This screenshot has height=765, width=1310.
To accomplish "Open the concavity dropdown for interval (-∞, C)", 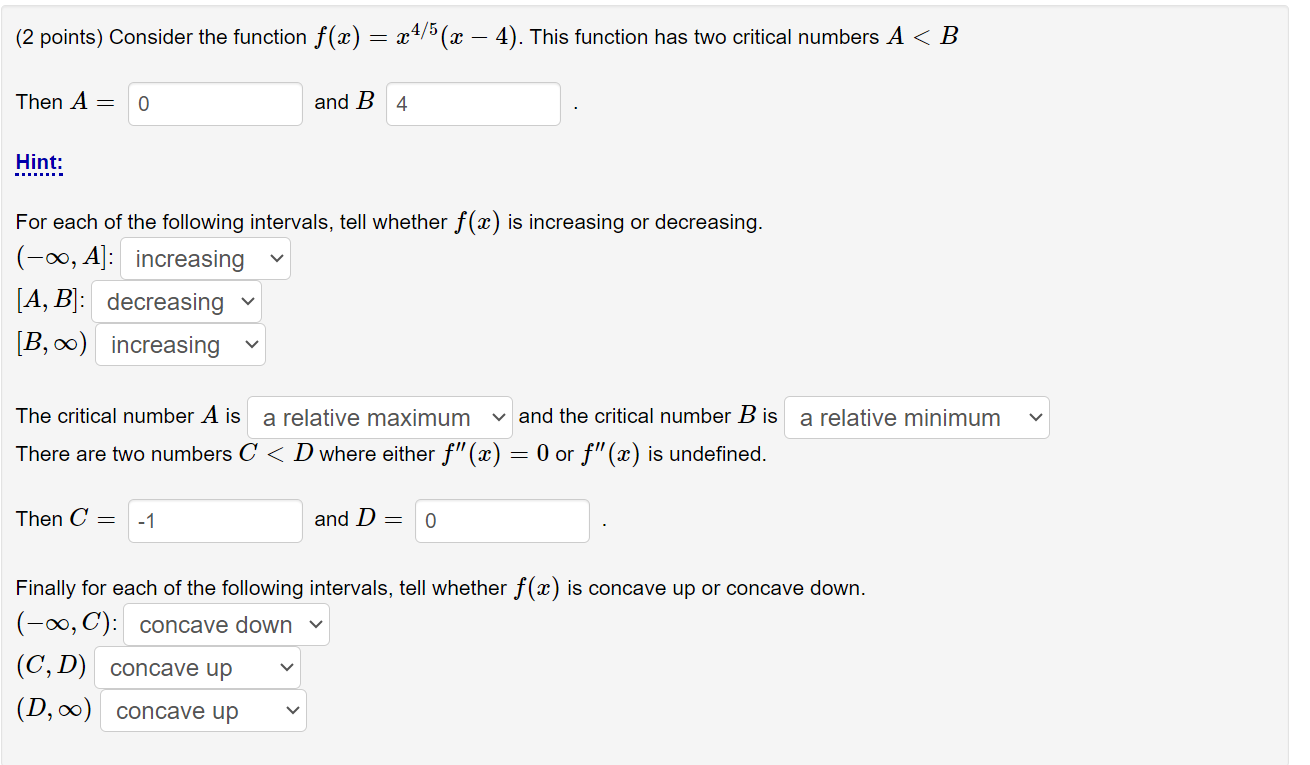I will 225,624.
